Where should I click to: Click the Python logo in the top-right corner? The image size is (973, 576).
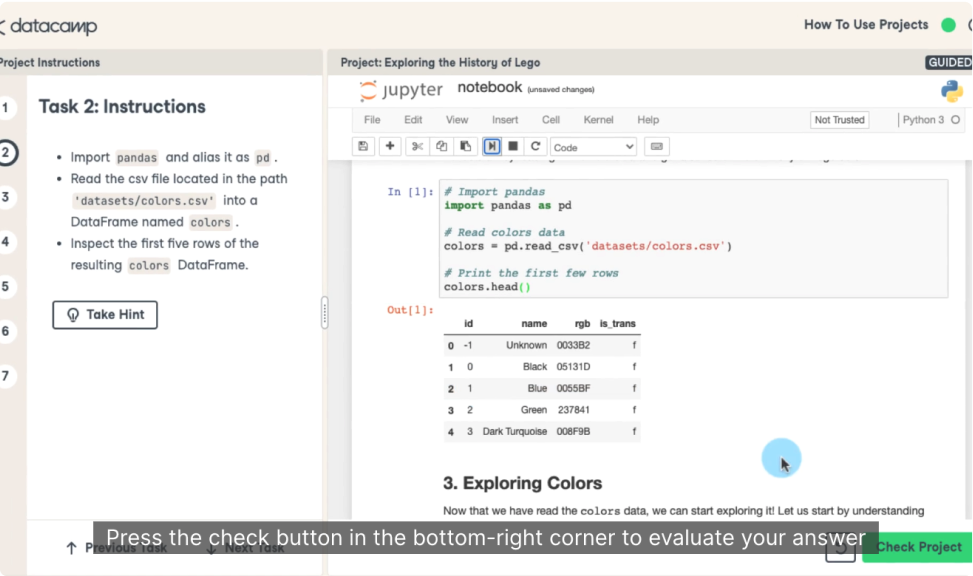click(x=952, y=90)
